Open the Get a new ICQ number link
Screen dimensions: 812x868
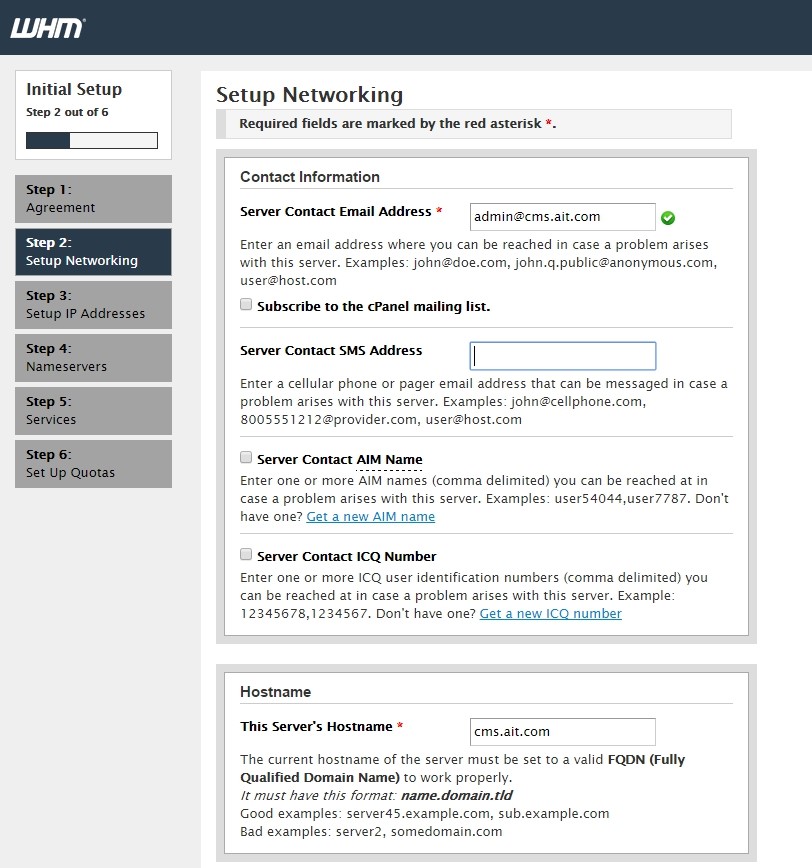pos(550,614)
